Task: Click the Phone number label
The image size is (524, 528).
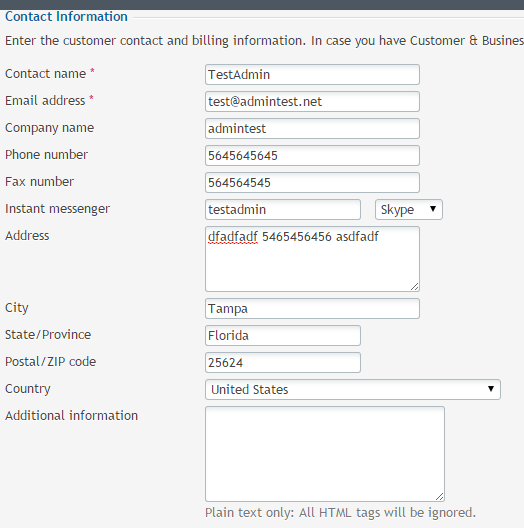Action: point(46,155)
